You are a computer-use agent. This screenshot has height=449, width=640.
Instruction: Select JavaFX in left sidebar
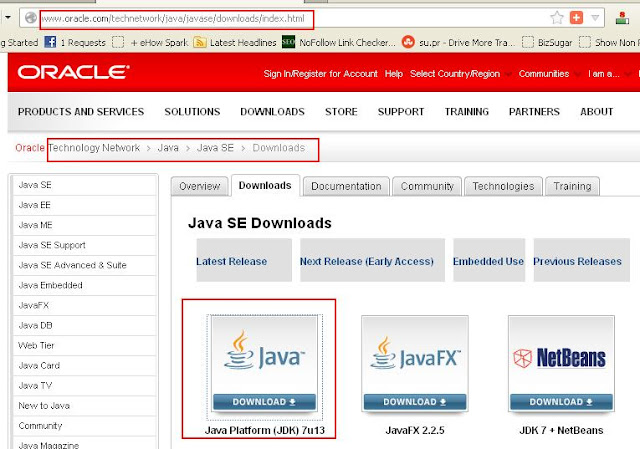click(85, 305)
